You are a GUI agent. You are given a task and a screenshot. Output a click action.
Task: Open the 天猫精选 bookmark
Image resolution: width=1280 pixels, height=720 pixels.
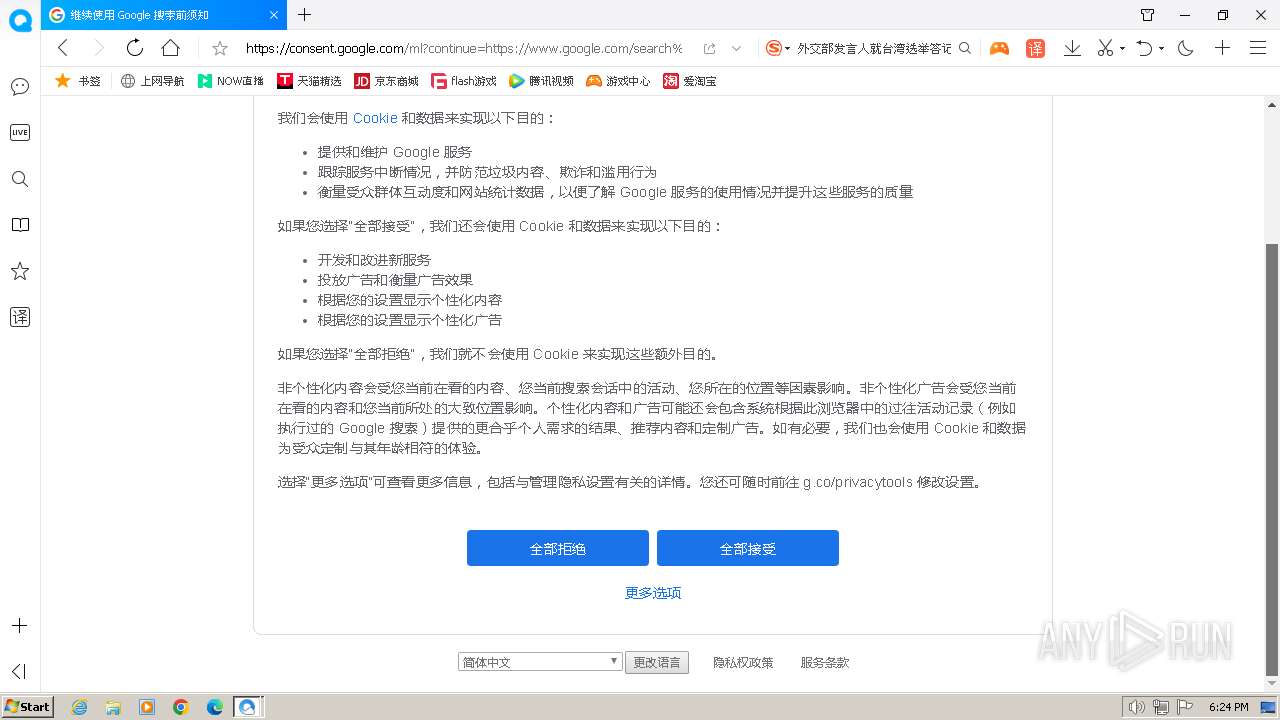(309, 81)
